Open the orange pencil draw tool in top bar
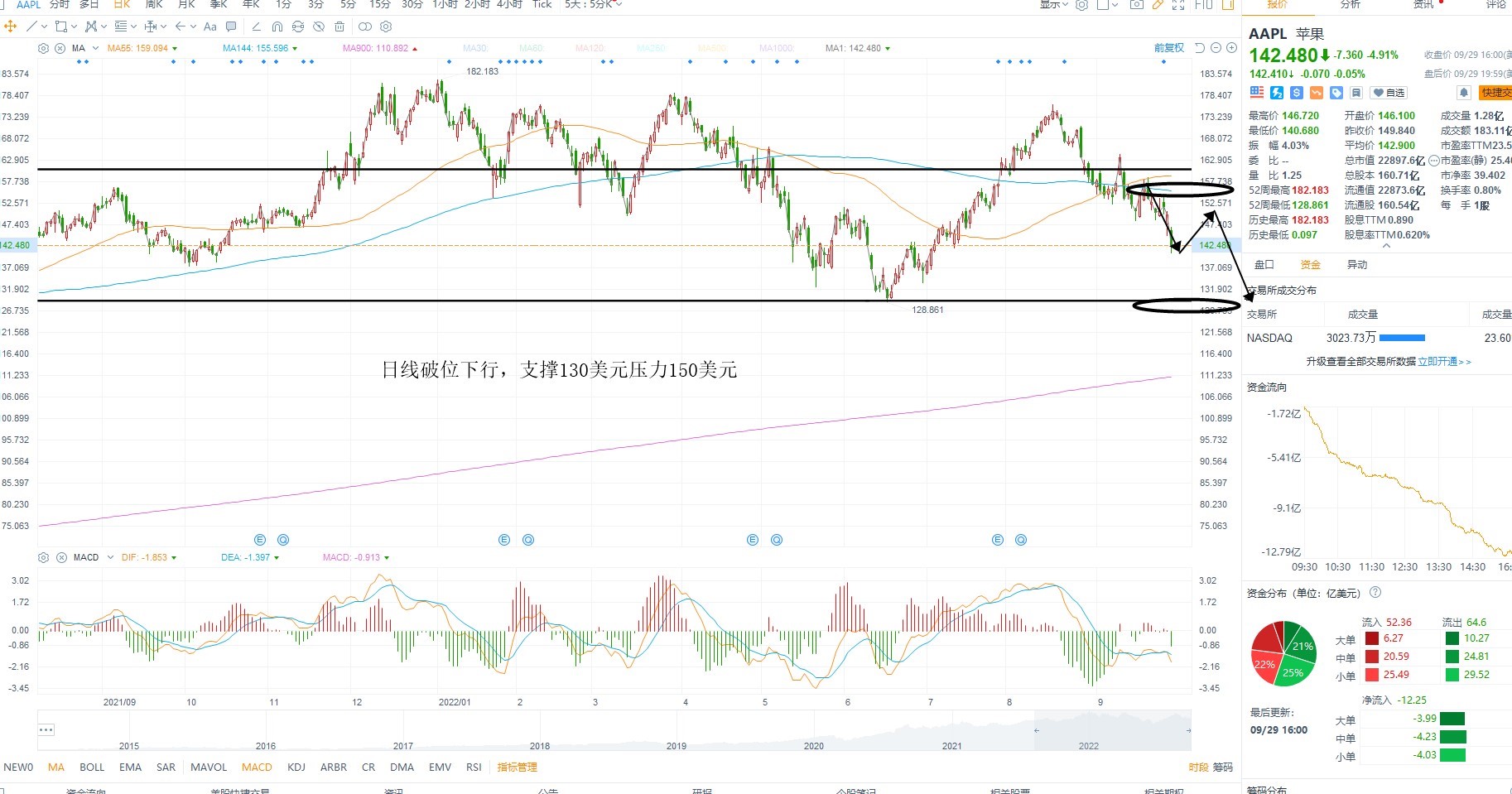The image size is (1512, 794). (1158, 4)
